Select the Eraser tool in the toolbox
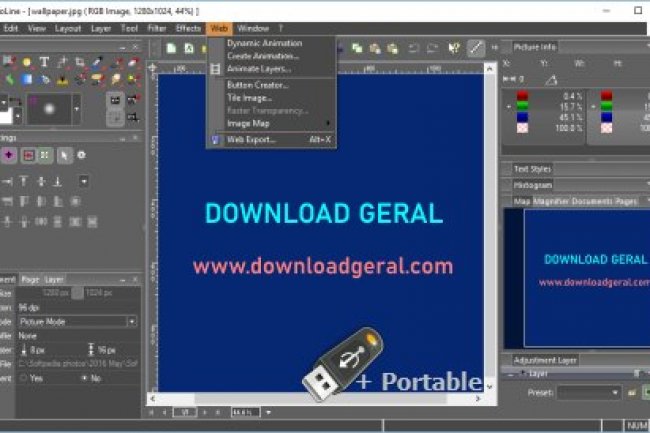The width and height of the screenshot is (650, 433). (133, 62)
